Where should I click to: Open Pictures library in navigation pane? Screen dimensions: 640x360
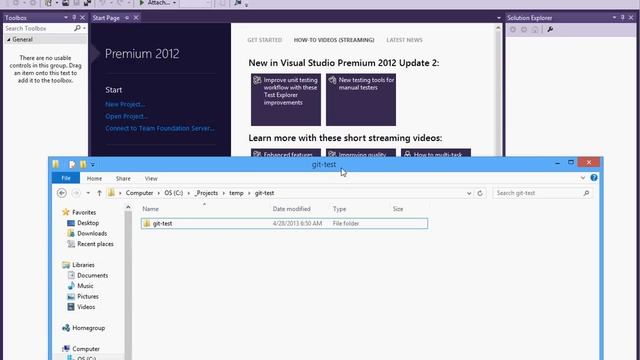pos(88,297)
